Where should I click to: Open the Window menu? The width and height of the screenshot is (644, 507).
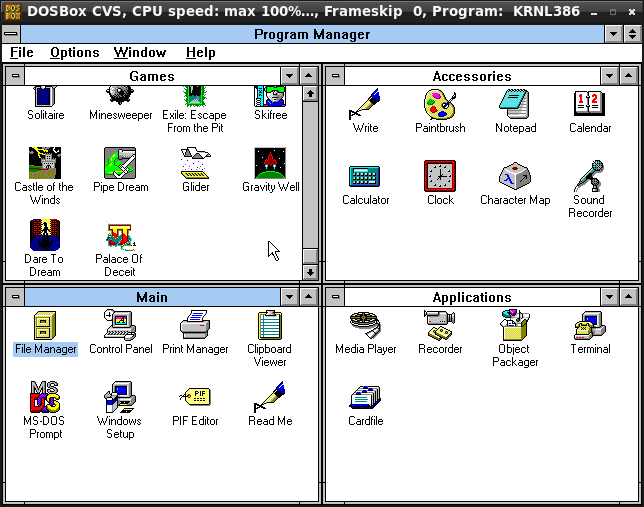click(140, 53)
